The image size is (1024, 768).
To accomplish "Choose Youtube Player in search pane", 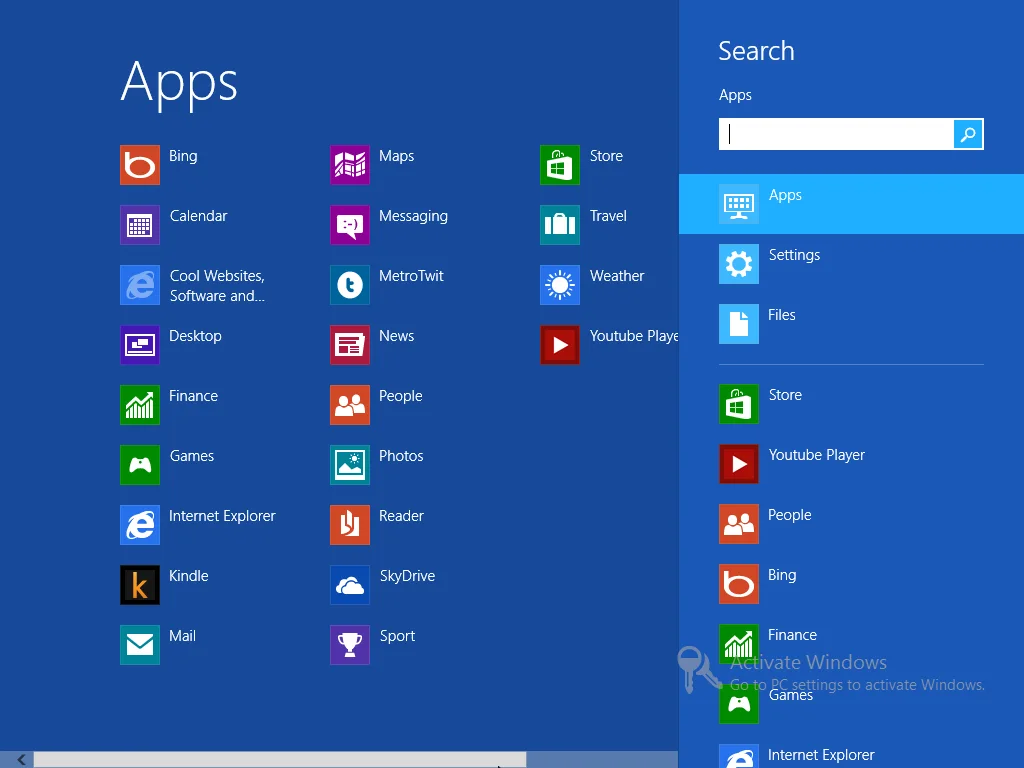I will [851, 464].
